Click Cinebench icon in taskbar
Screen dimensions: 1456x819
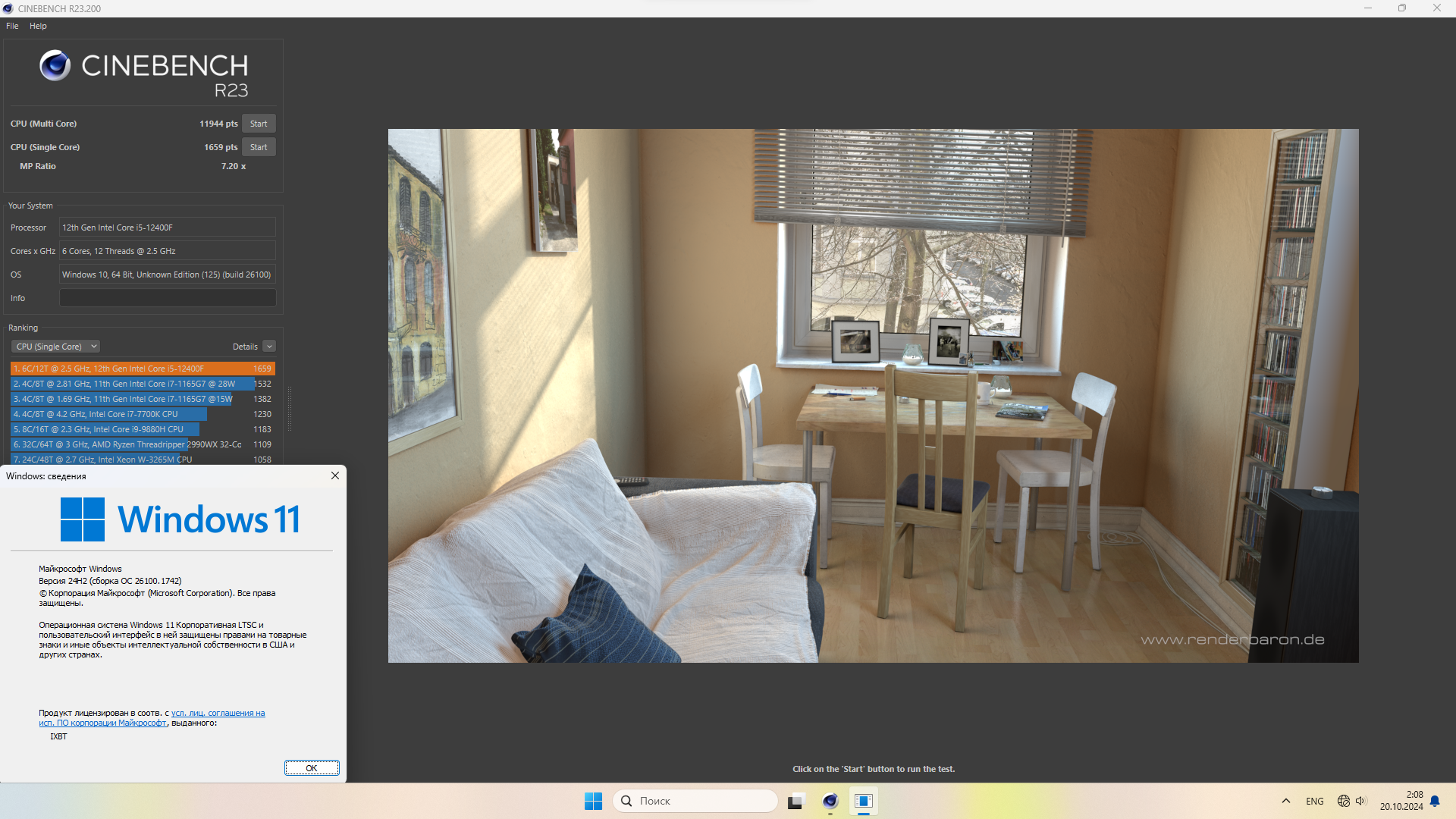[x=830, y=801]
